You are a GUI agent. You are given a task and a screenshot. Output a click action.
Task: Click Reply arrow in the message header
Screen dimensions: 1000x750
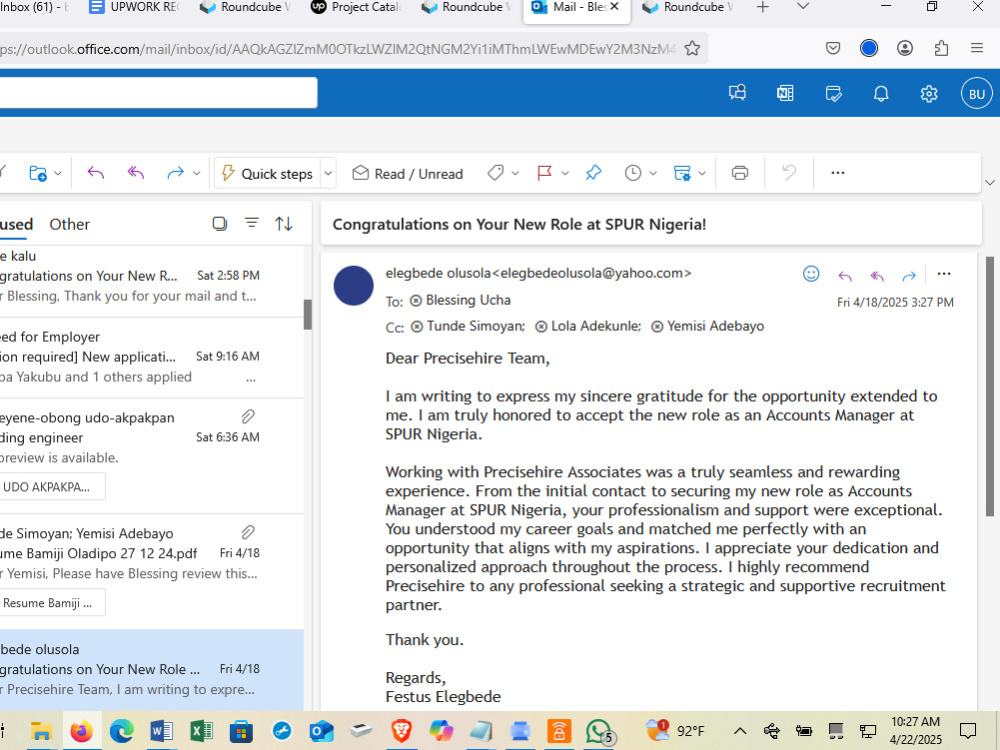pyautogui.click(x=845, y=276)
